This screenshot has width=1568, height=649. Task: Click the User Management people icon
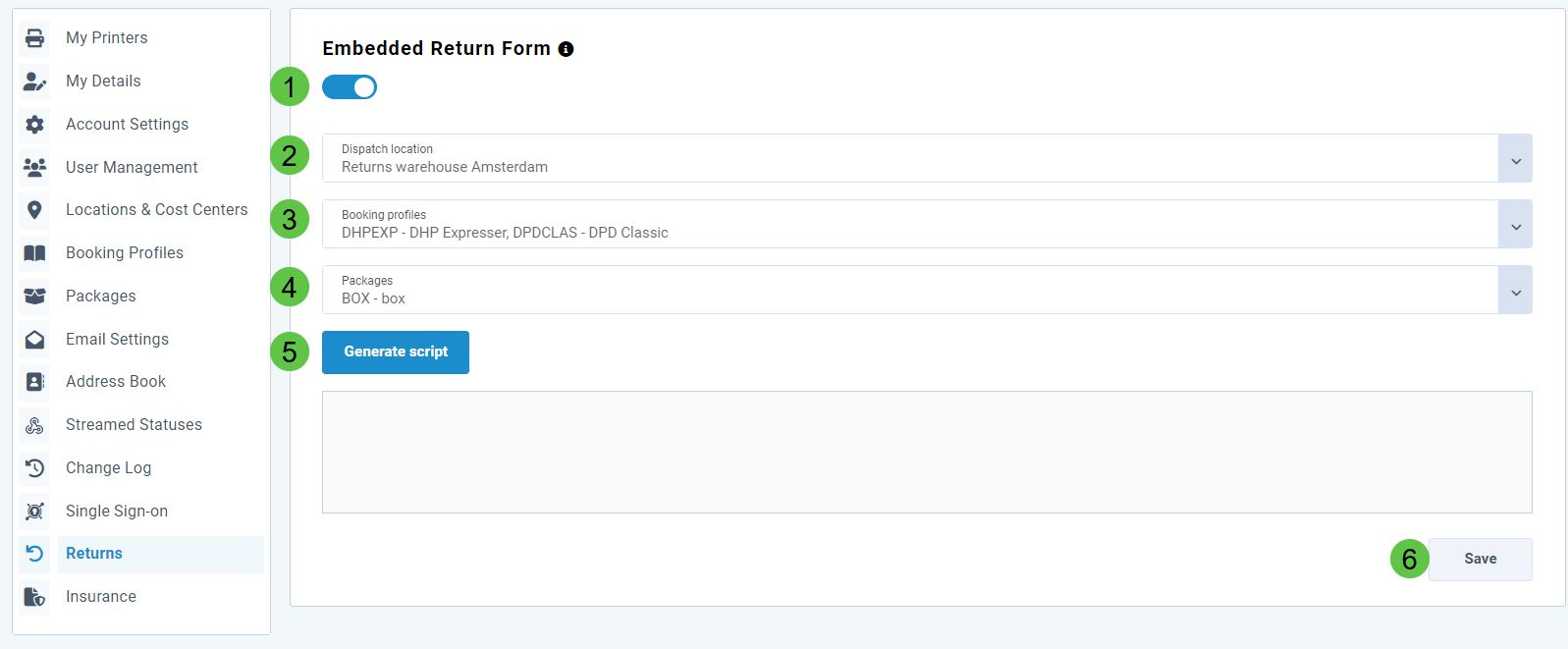coord(34,168)
